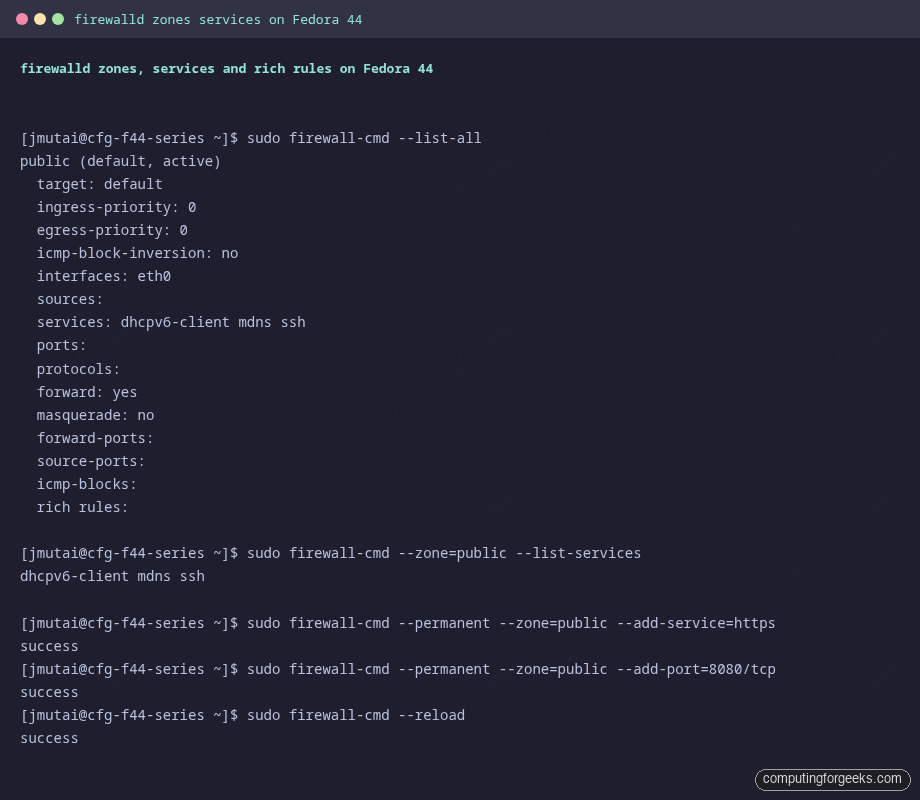Click the 'rich rules:' line
The height and width of the screenshot is (800, 920).
83,507
